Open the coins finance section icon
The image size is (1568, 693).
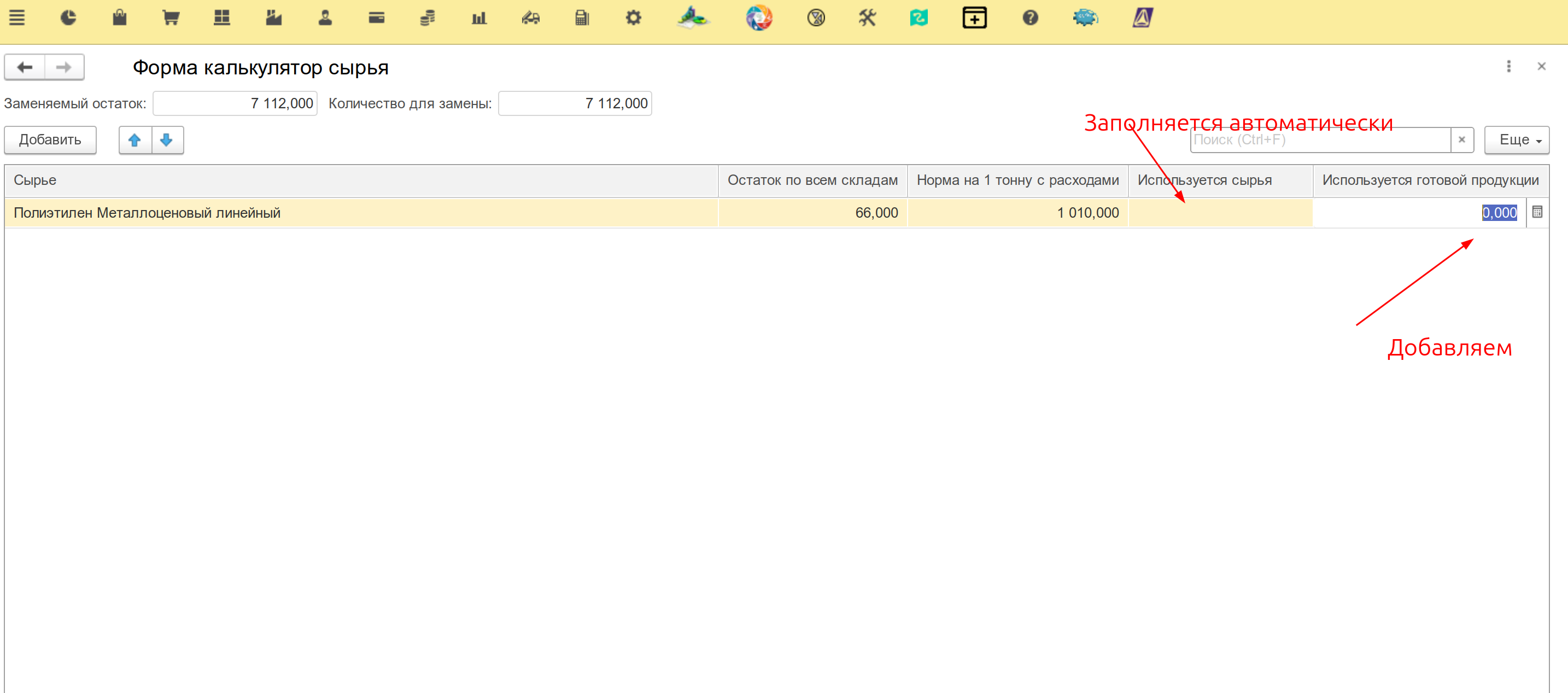tap(428, 18)
